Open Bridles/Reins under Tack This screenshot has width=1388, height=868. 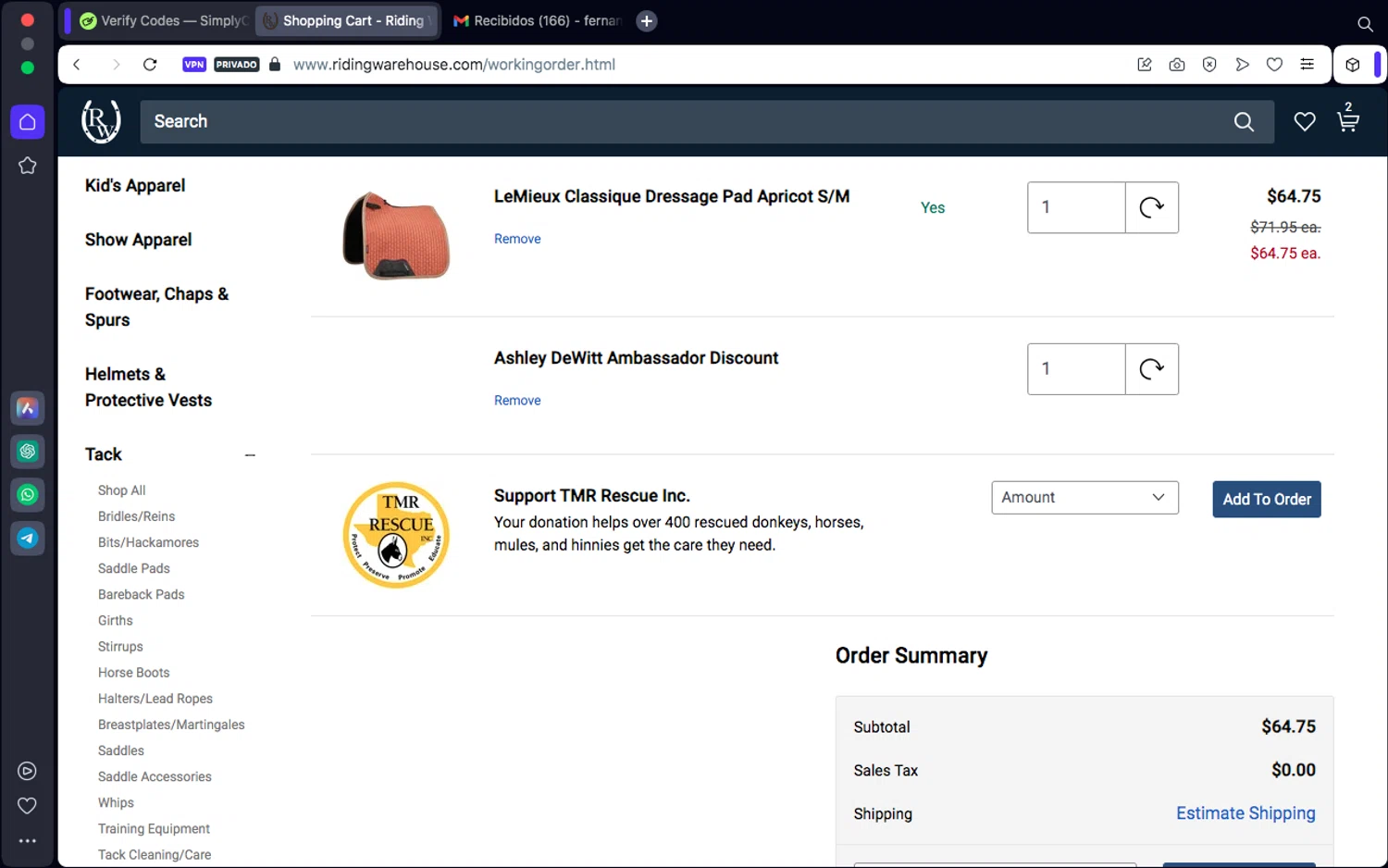pos(136,516)
